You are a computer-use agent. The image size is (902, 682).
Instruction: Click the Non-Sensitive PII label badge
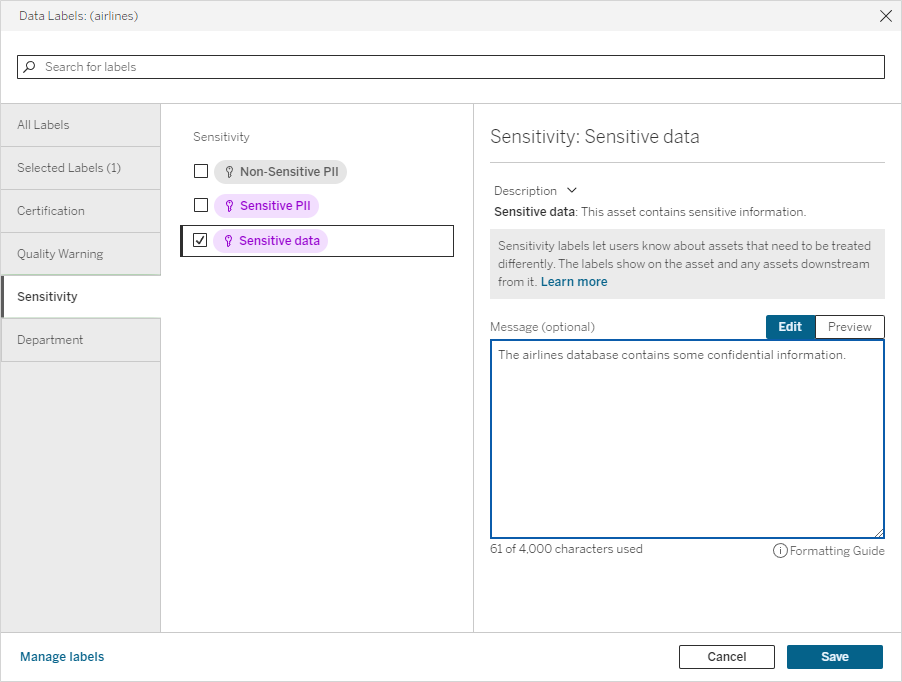[x=280, y=171]
